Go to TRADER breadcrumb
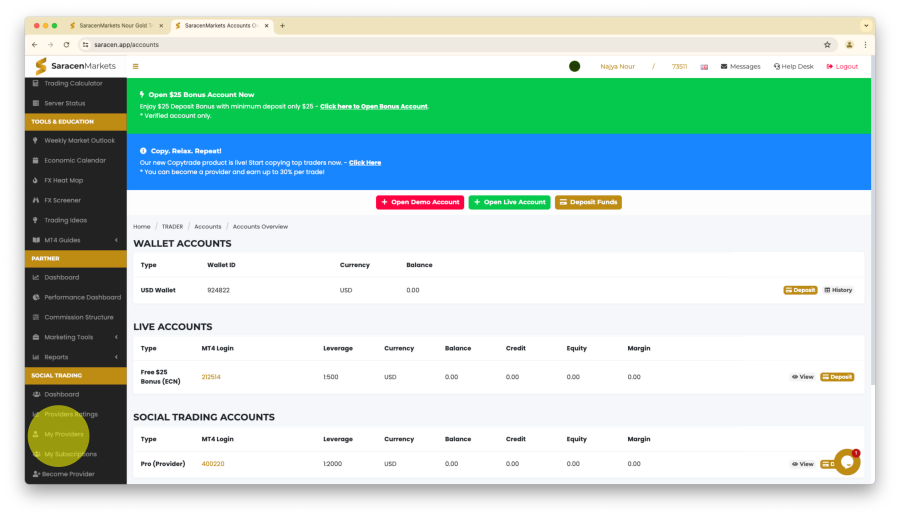The width and height of the screenshot is (900, 517). (172, 227)
